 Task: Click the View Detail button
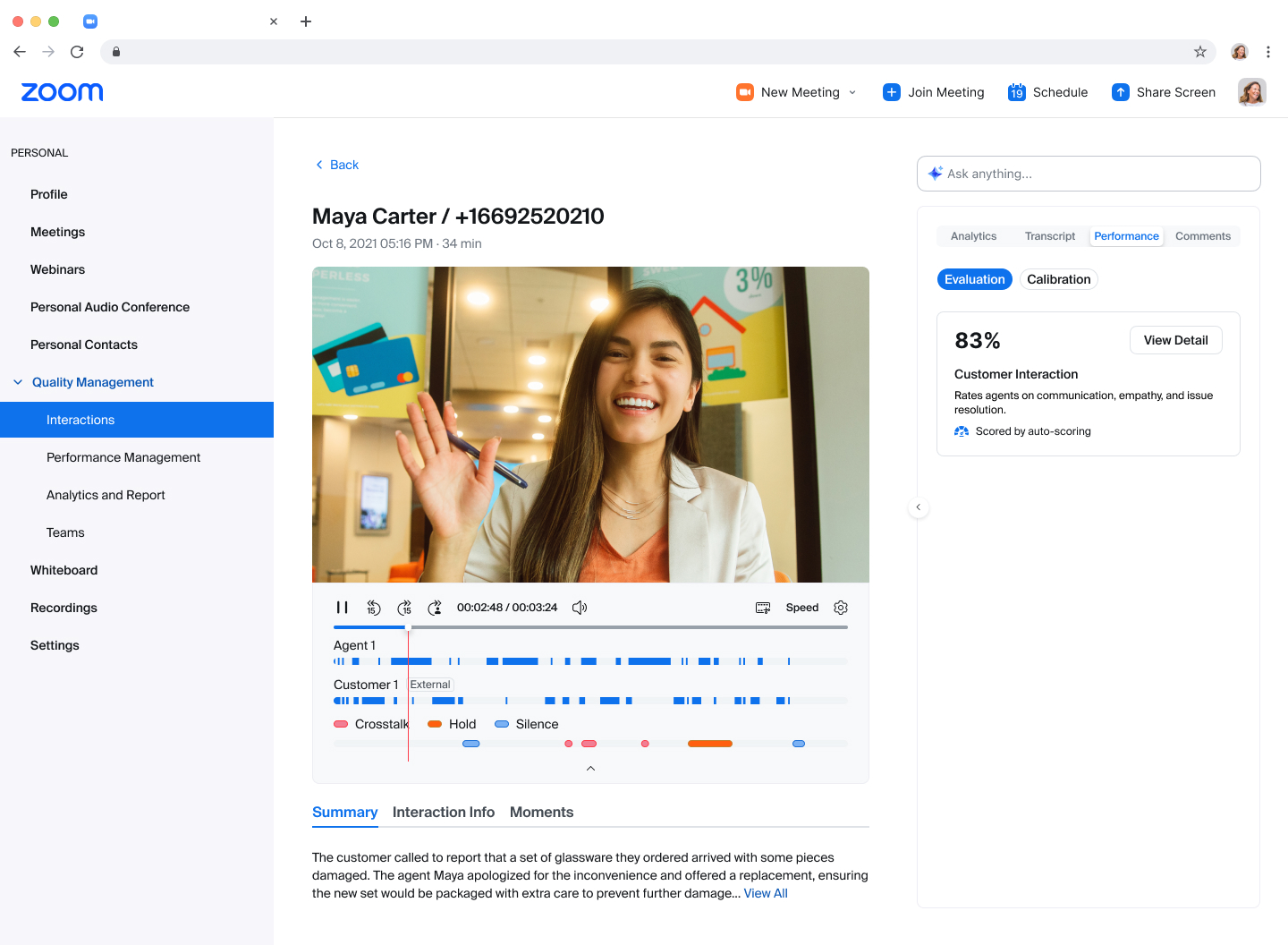pyautogui.click(x=1175, y=340)
